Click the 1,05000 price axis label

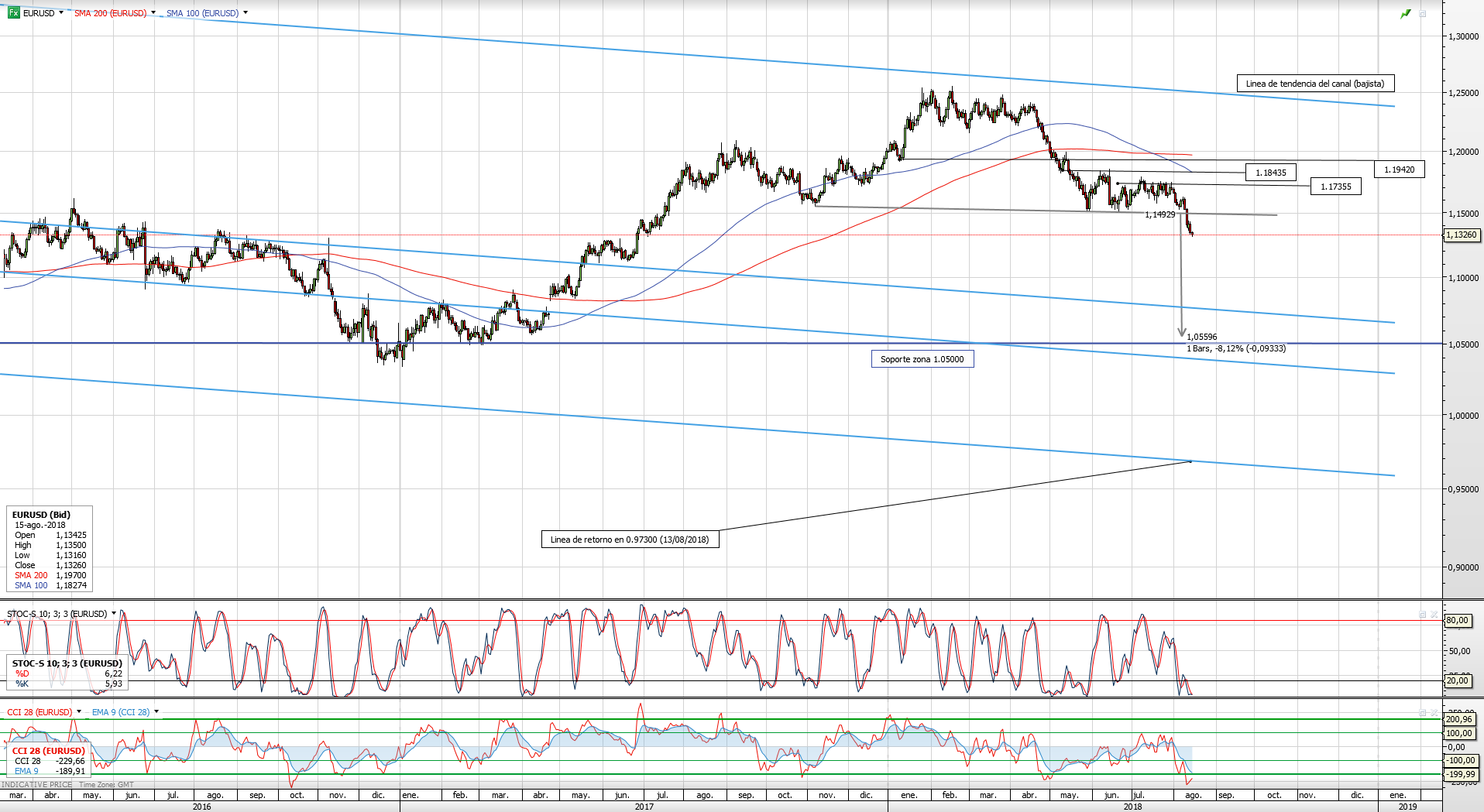coord(1463,344)
